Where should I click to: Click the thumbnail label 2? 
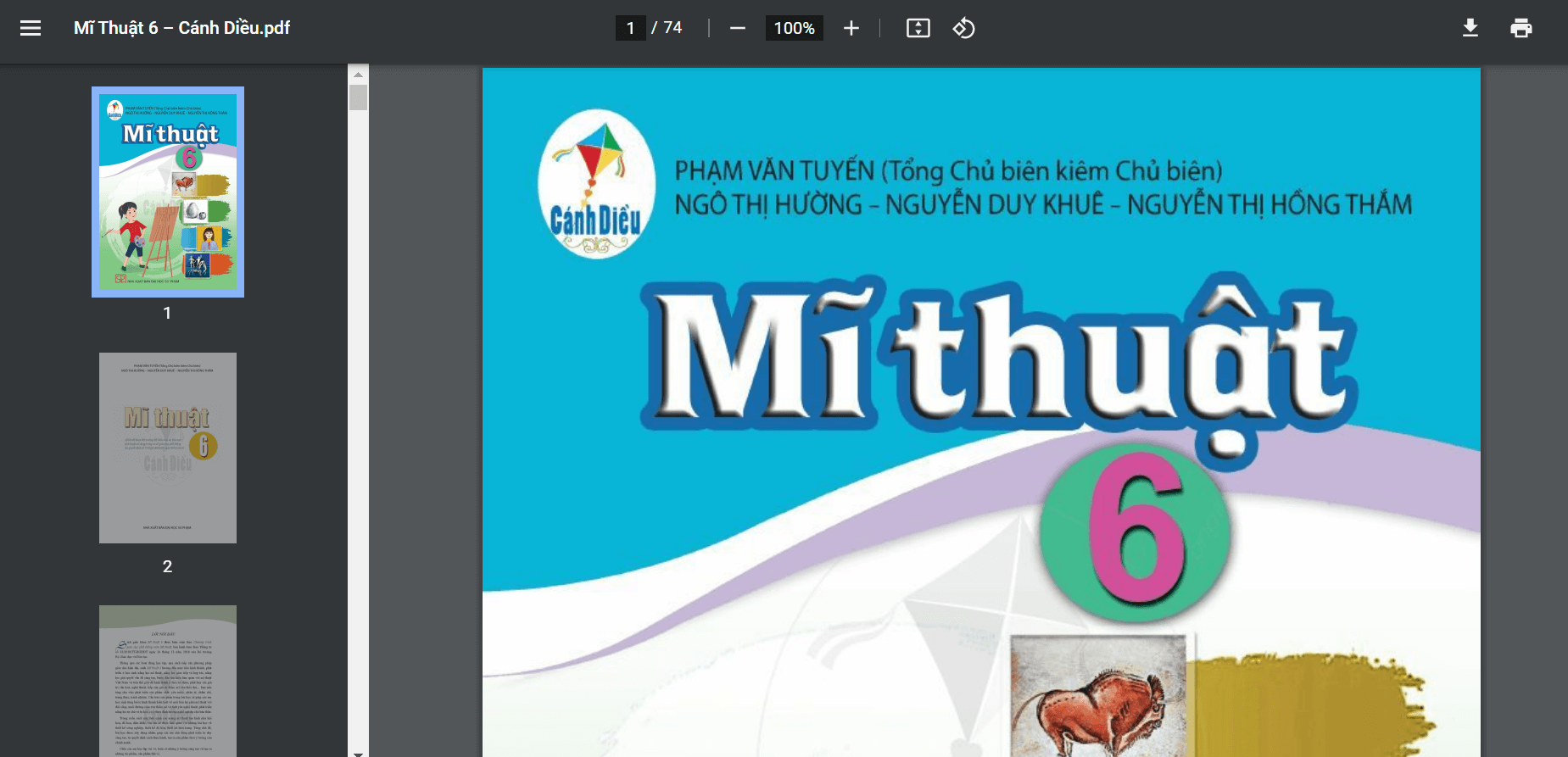click(x=167, y=566)
